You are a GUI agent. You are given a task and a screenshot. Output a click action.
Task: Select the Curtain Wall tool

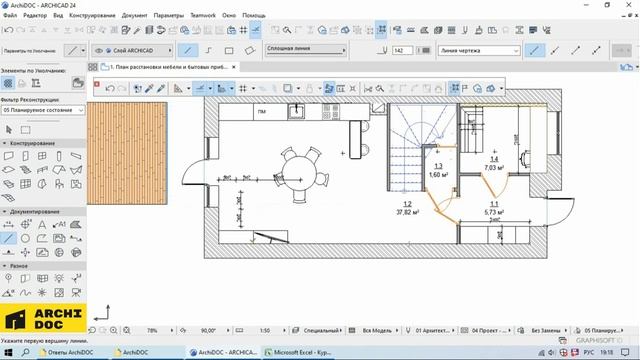25,184
